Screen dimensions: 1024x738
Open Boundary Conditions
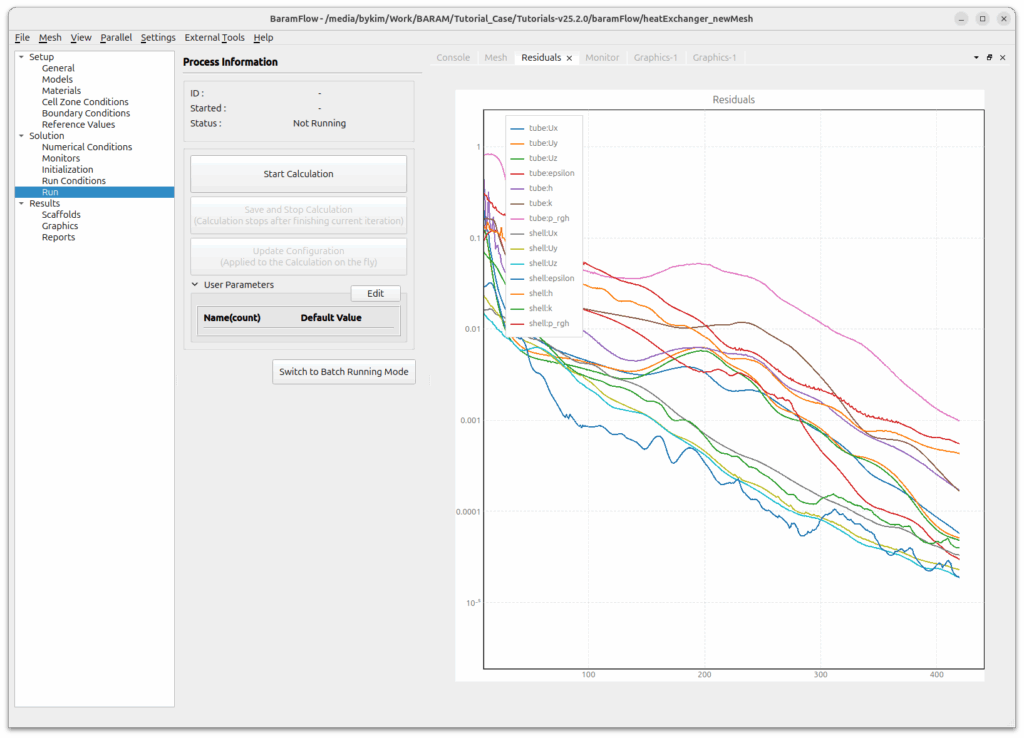86,113
